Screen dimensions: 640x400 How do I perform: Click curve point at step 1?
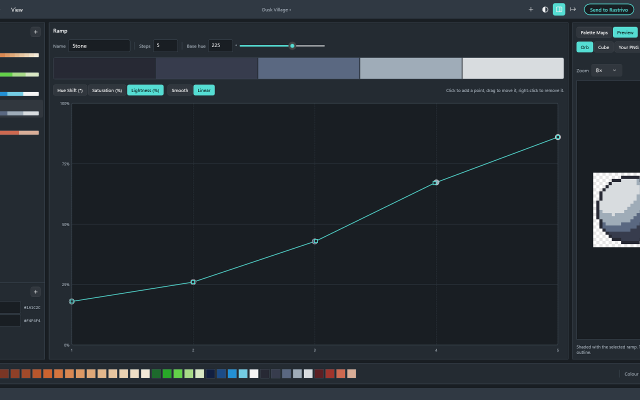click(x=72, y=301)
